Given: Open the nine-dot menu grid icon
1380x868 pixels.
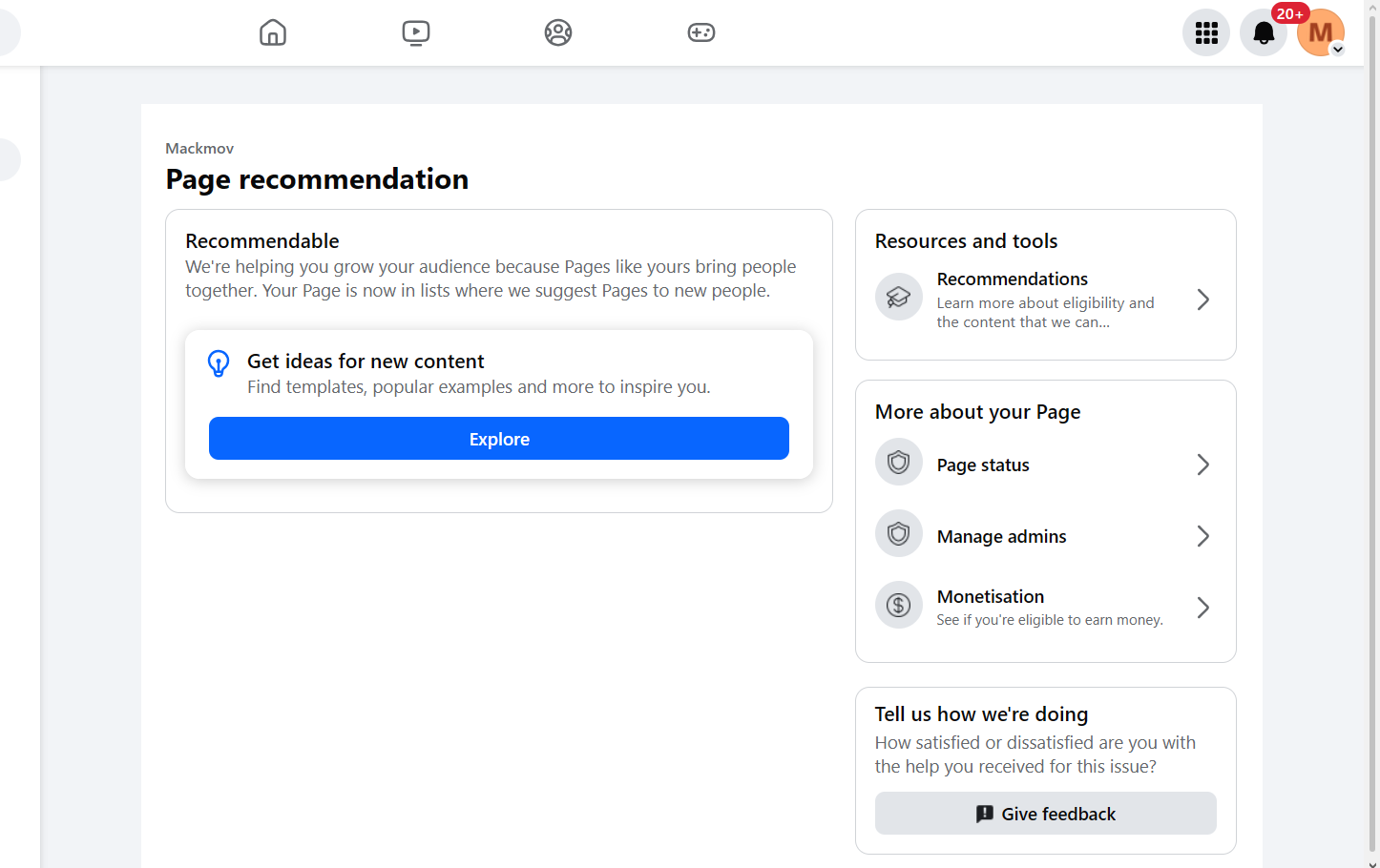Looking at the screenshot, I should [1206, 32].
